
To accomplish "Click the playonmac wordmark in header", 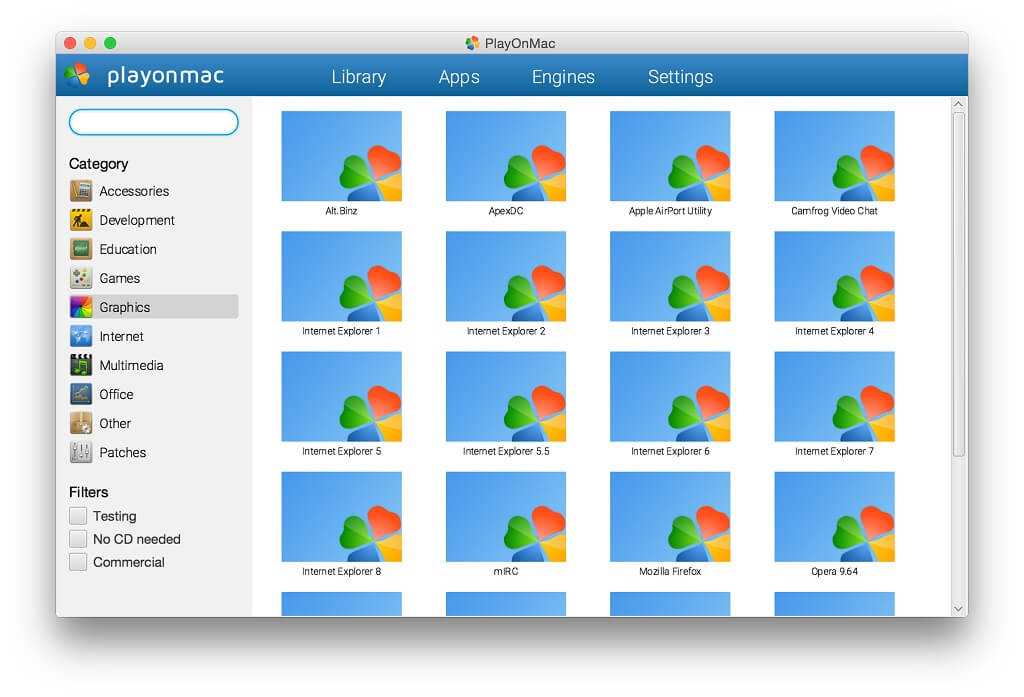I will coord(165,76).
